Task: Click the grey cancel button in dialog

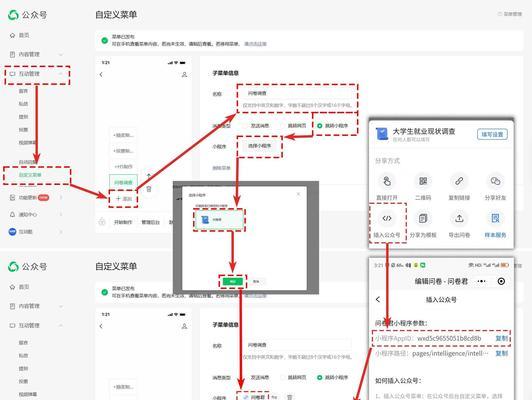Action: [x=256, y=282]
